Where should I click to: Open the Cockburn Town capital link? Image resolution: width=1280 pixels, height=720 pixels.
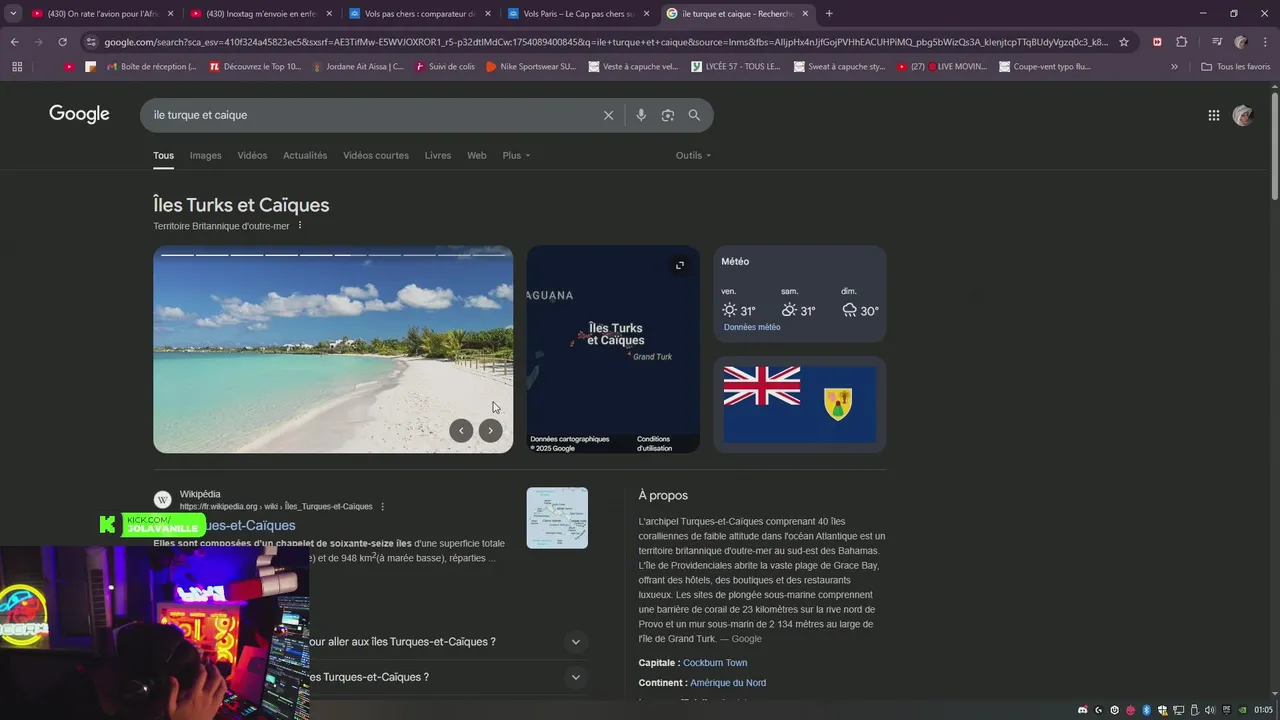click(x=715, y=663)
